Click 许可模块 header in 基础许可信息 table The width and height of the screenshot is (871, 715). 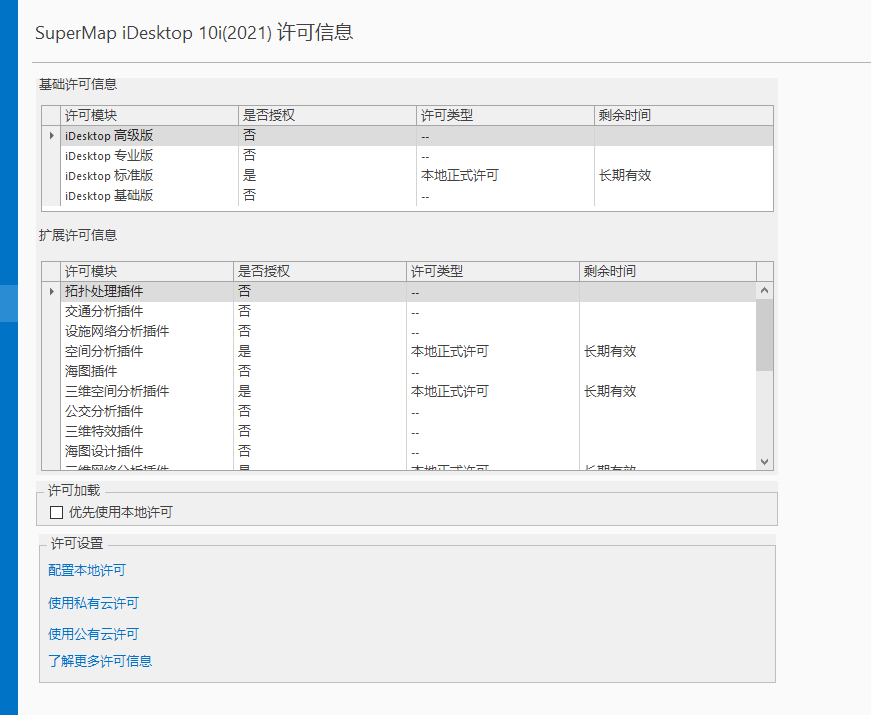coord(149,116)
